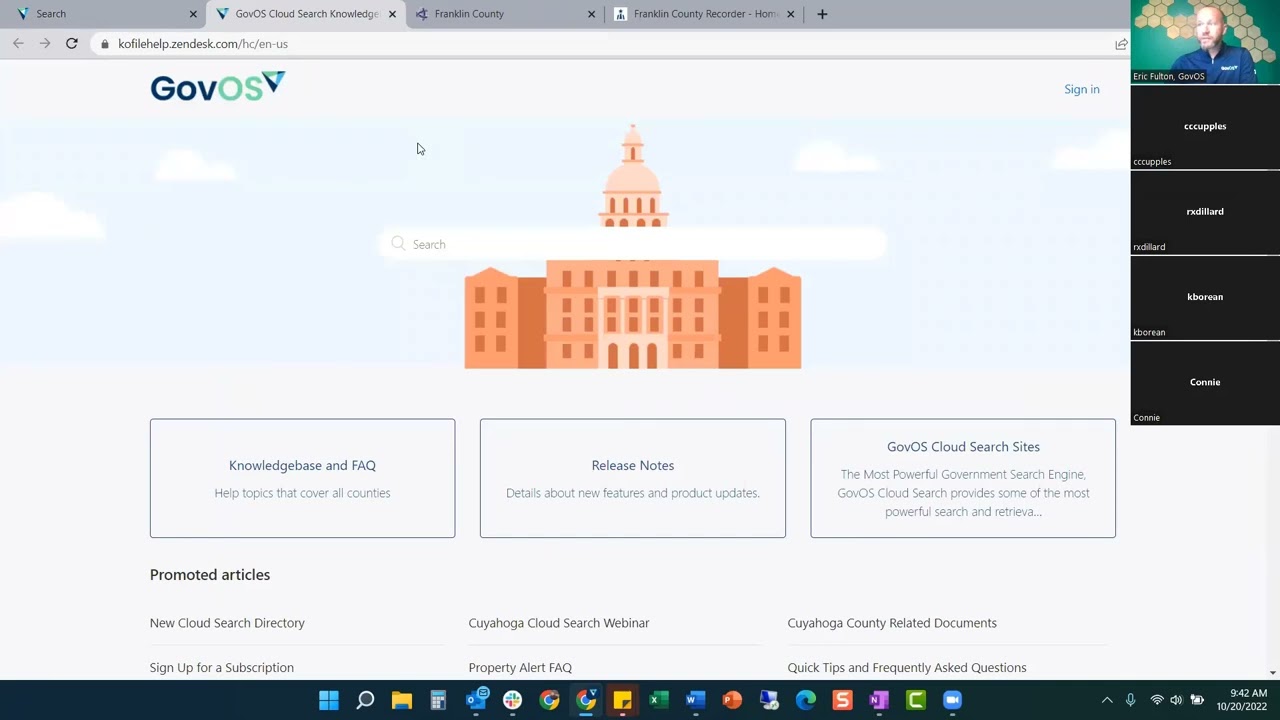Show hidden system tray icons
Screen dimensions: 1280x720
[1106, 700]
